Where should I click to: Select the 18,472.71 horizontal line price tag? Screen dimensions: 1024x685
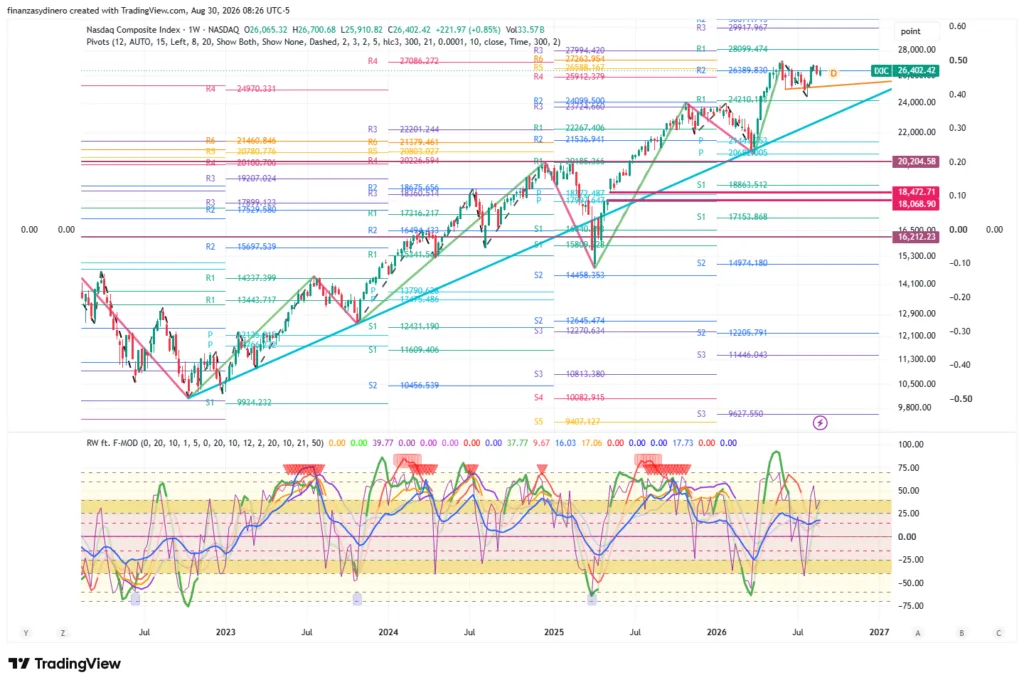click(x=916, y=192)
